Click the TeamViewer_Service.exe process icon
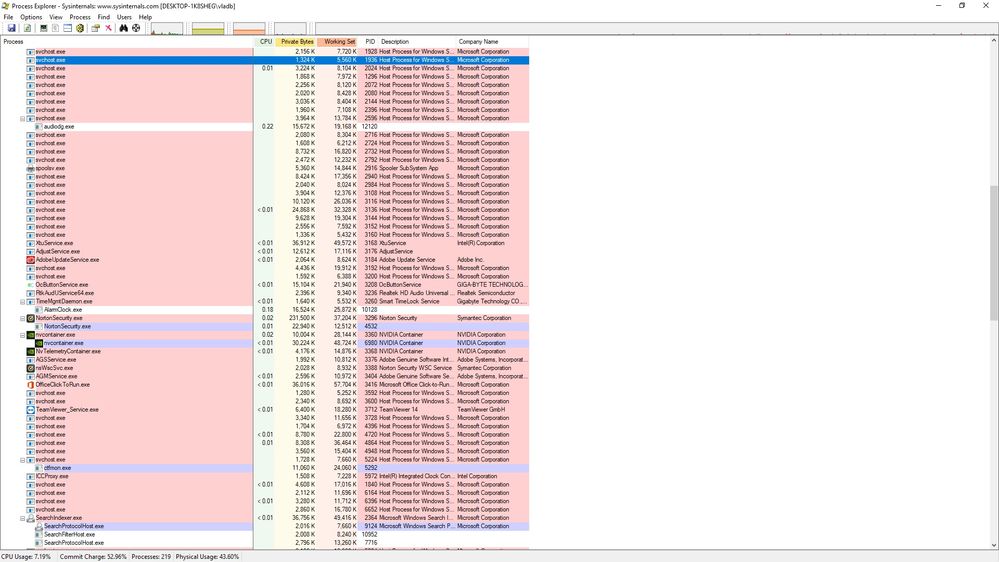This screenshot has height=562, width=999. [x=31, y=410]
